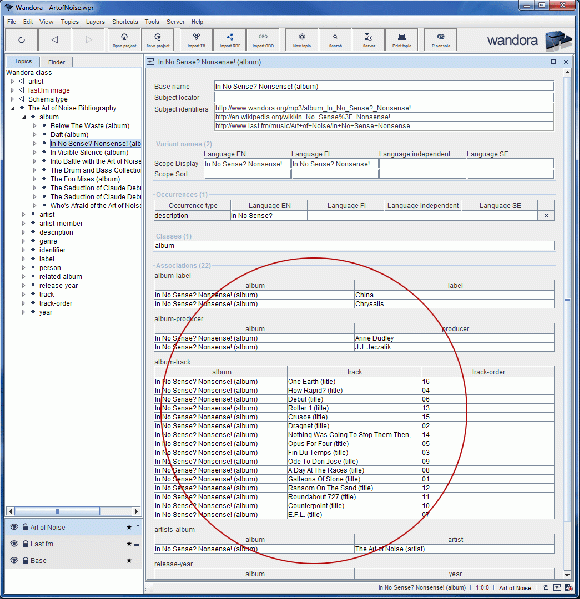
Task: Open the Topics menu
Action: tap(69, 22)
